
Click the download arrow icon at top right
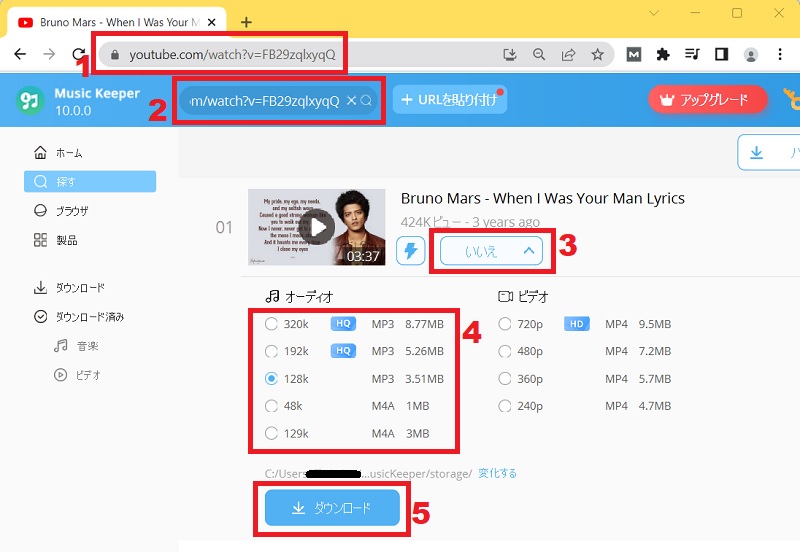[x=757, y=153]
